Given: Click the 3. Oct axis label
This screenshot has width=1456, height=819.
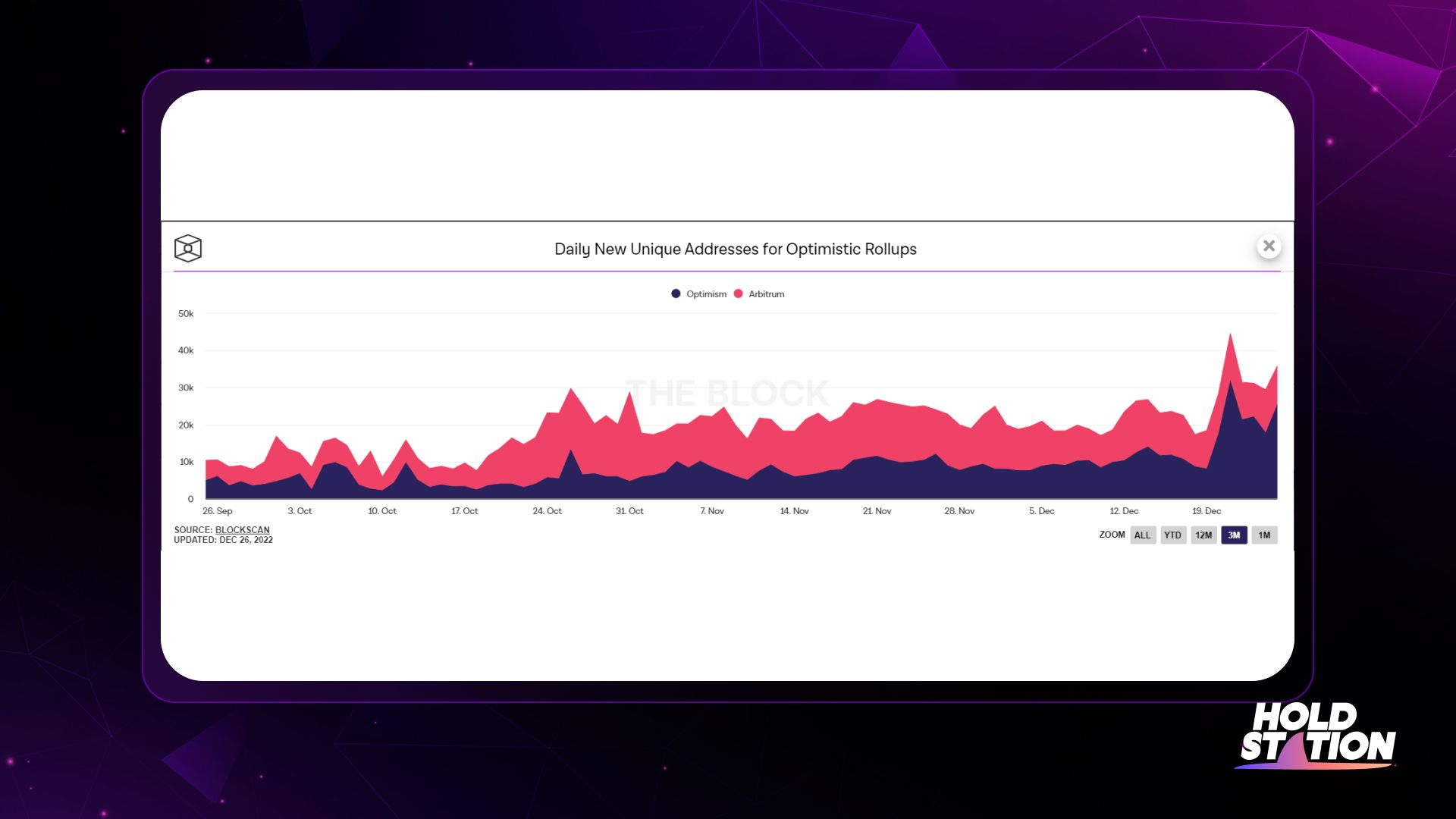Looking at the screenshot, I should tap(300, 511).
